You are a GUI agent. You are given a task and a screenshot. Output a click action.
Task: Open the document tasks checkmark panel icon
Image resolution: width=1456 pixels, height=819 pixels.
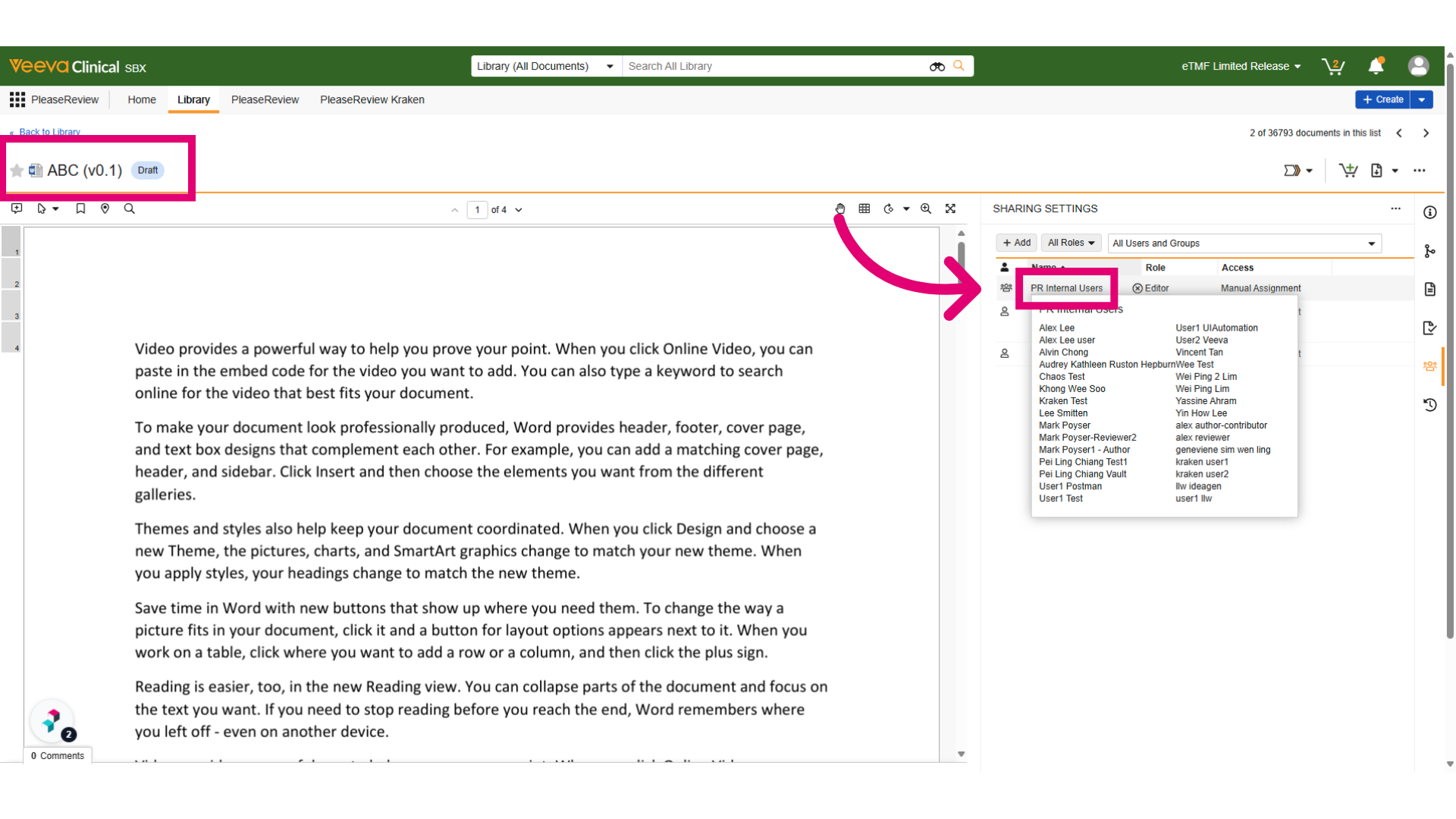pos(1430,328)
